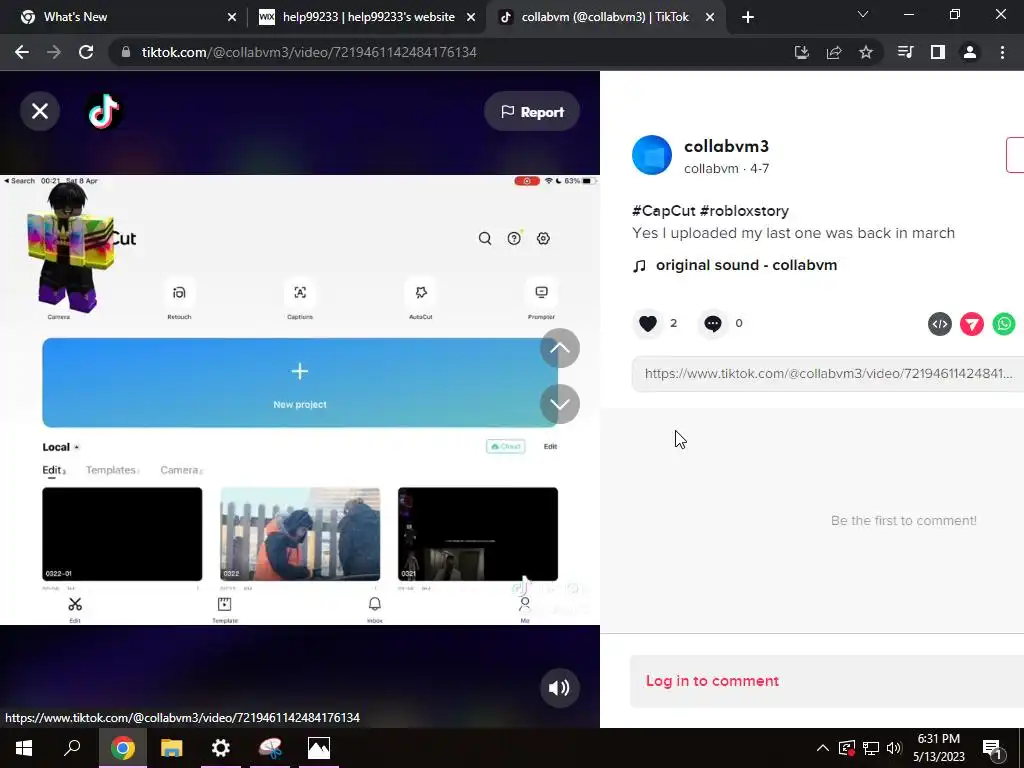This screenshot has width=1024, height=768.
Task: Go to the previous video arrow
Action: (x=560, y=348)
